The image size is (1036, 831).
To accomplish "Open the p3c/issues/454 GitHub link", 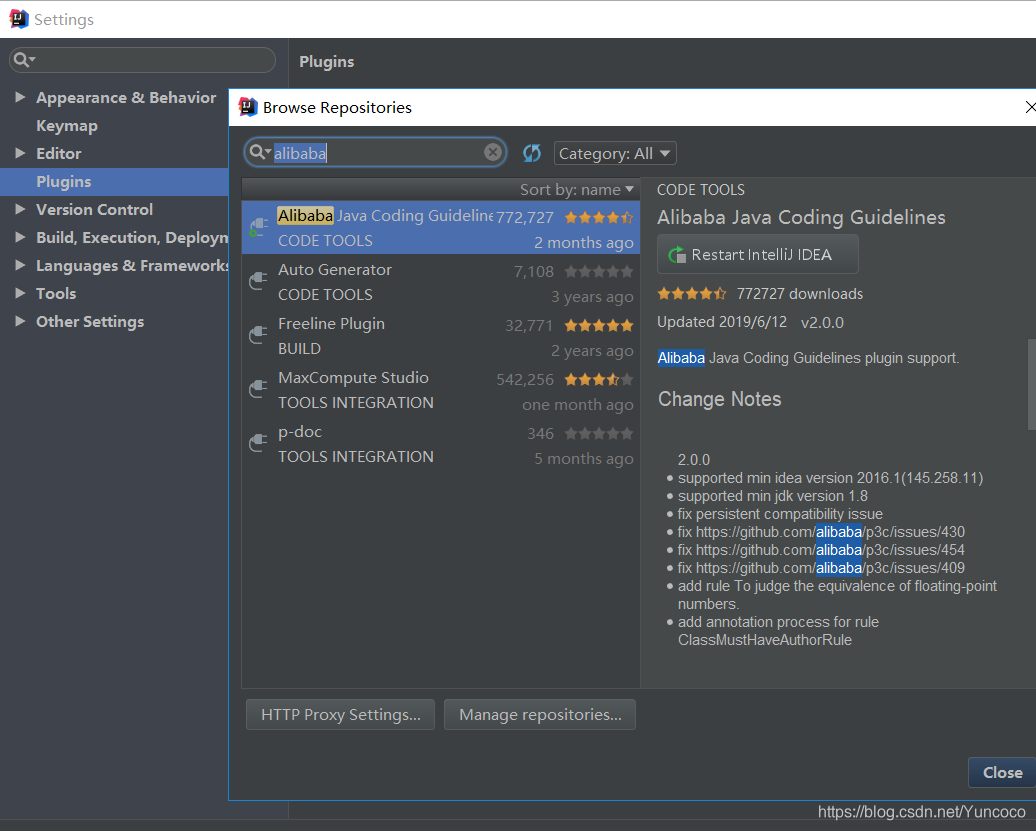I will pos(830,550).
